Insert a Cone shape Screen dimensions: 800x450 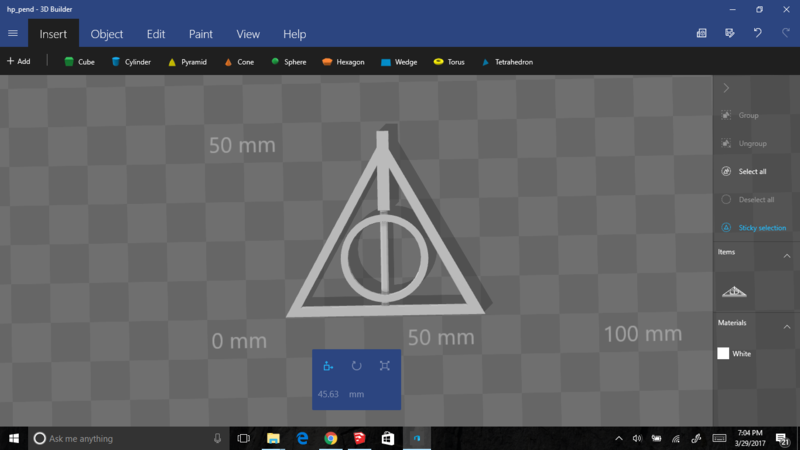239,62
